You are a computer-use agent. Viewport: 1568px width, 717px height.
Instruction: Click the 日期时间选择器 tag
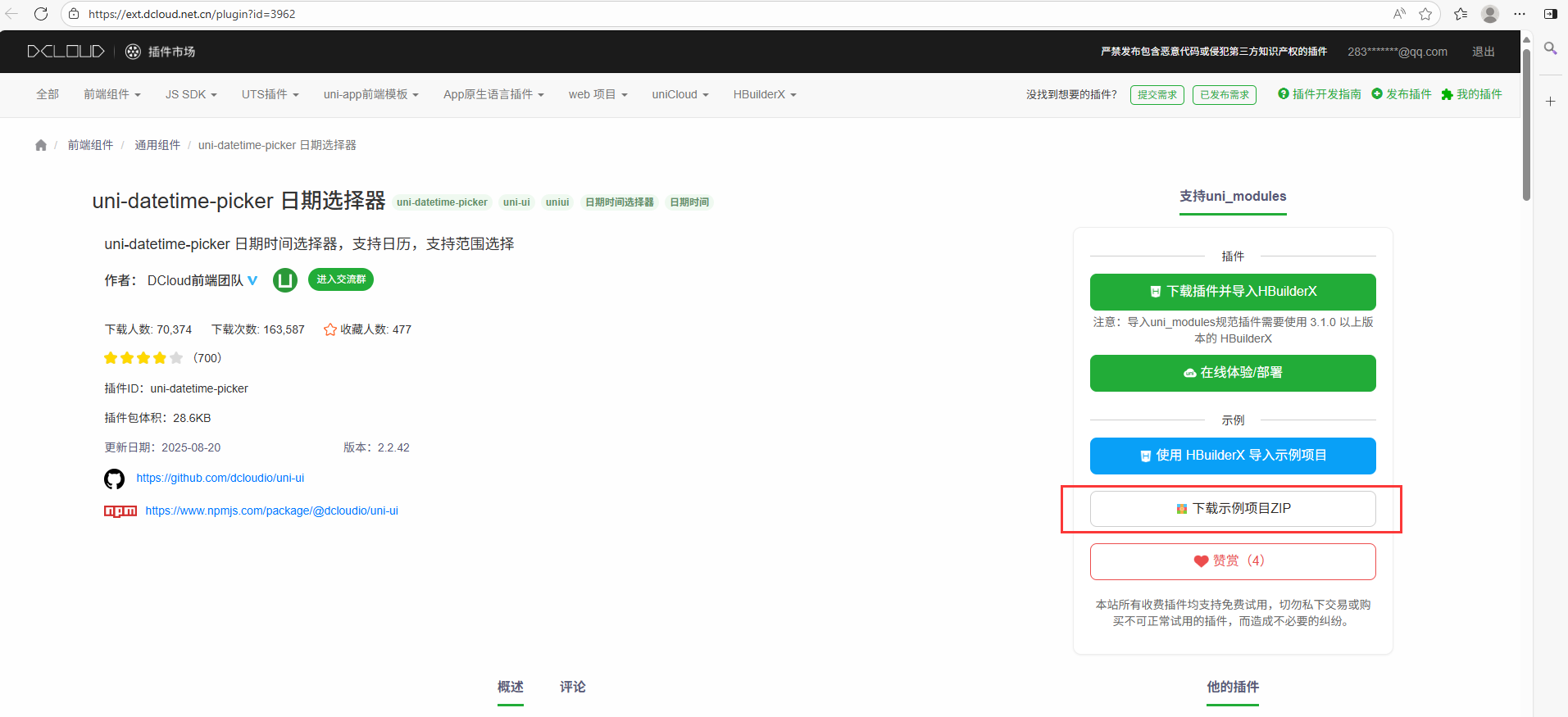[620, 202]
